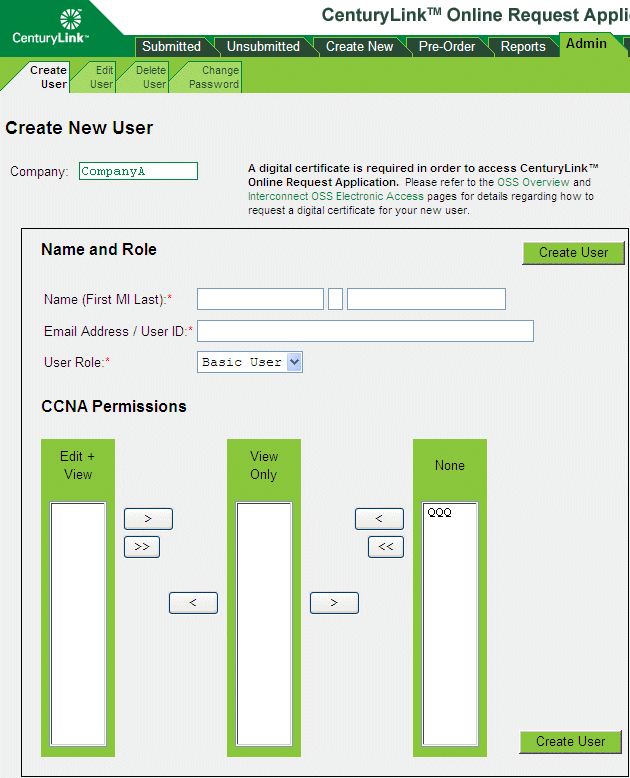This screenshot has width=630, height=778.
Task: Move selected CCNA from View Only to None
Action: tap(334, 603)
